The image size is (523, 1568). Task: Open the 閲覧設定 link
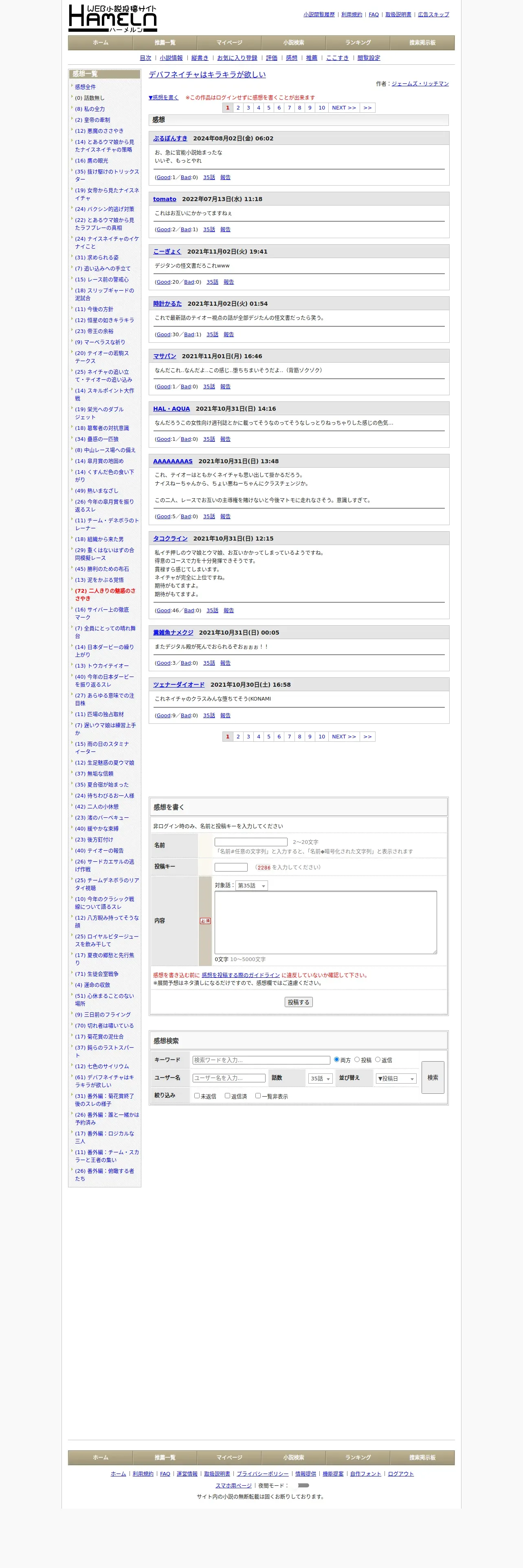pos(369,58)
